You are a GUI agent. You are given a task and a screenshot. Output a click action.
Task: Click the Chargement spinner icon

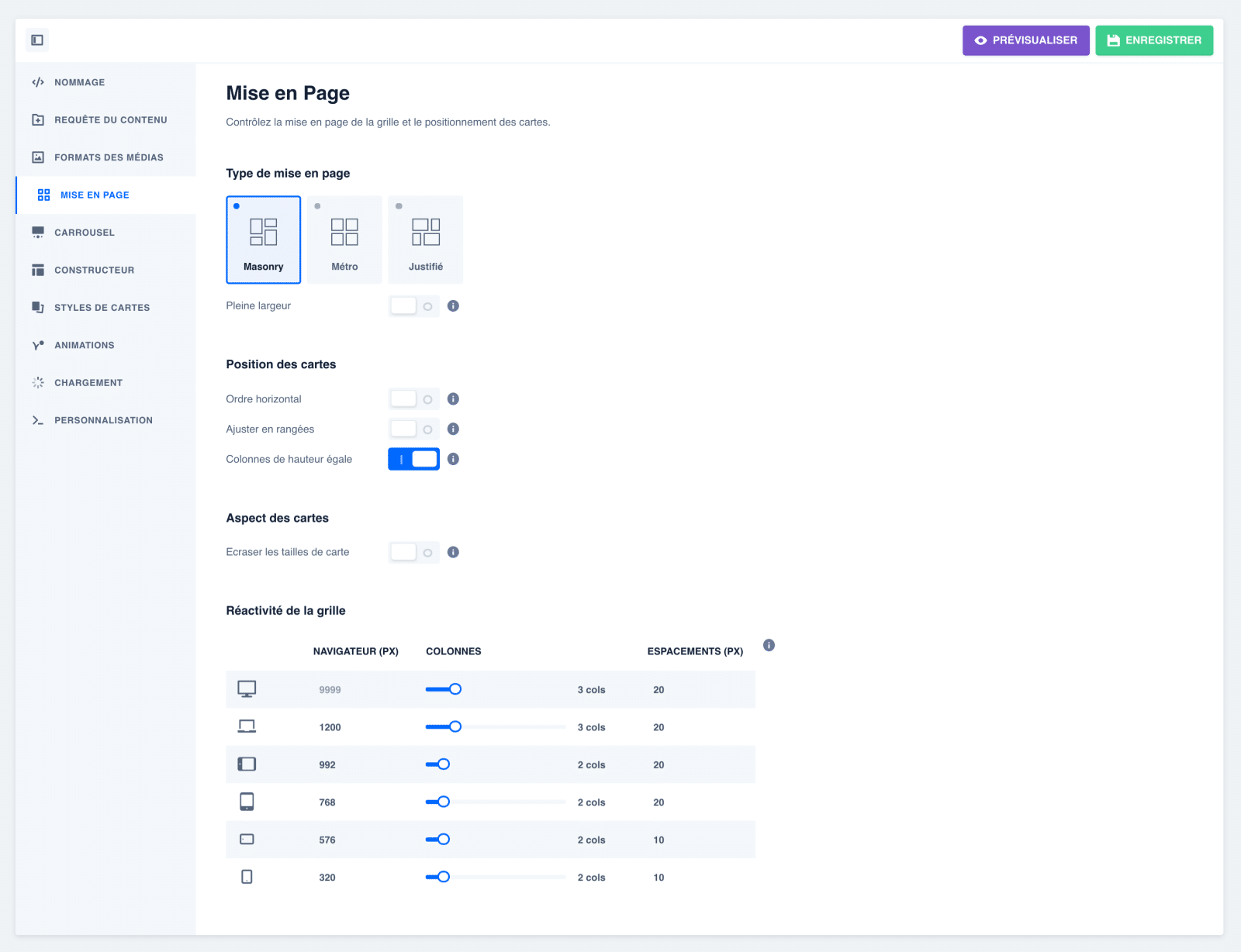(x=38, y=383)
